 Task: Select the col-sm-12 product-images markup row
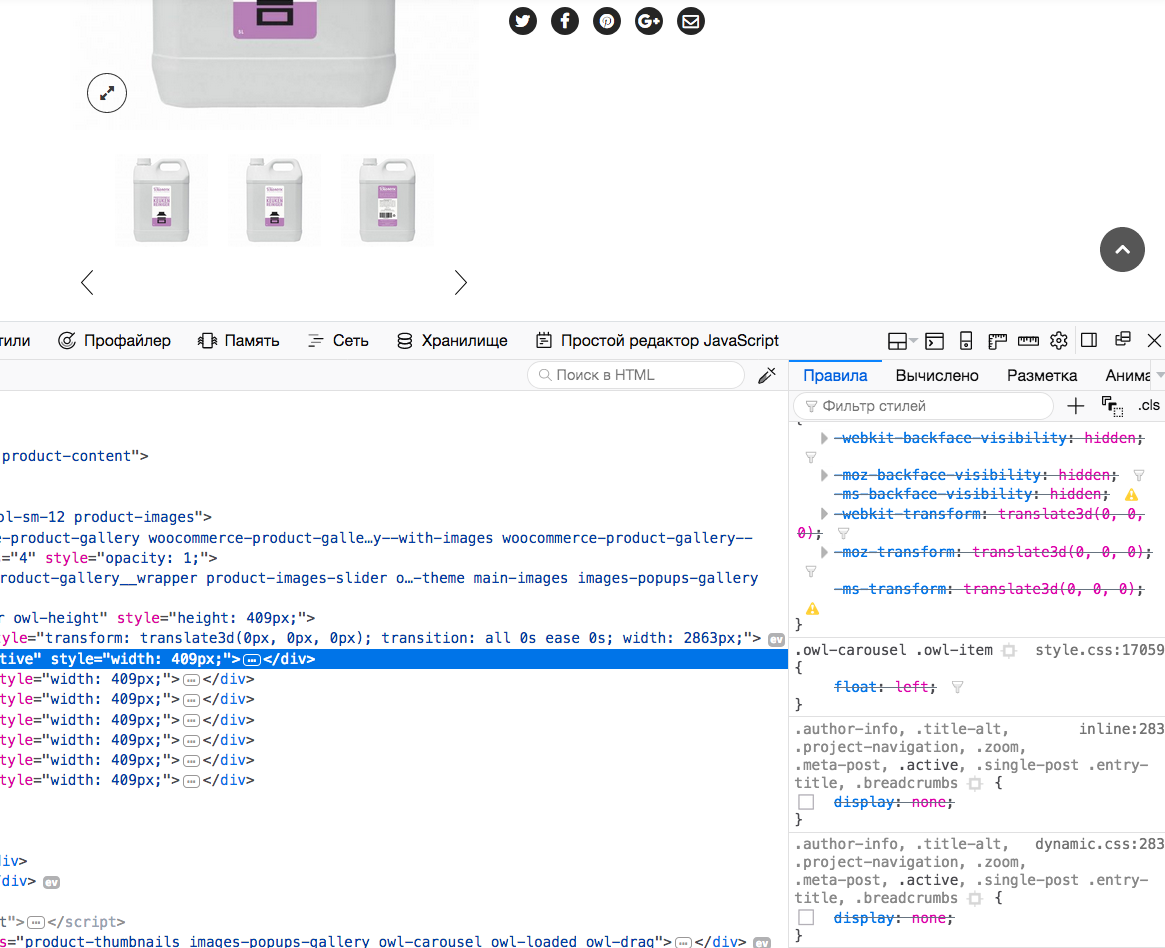(394, 517)
